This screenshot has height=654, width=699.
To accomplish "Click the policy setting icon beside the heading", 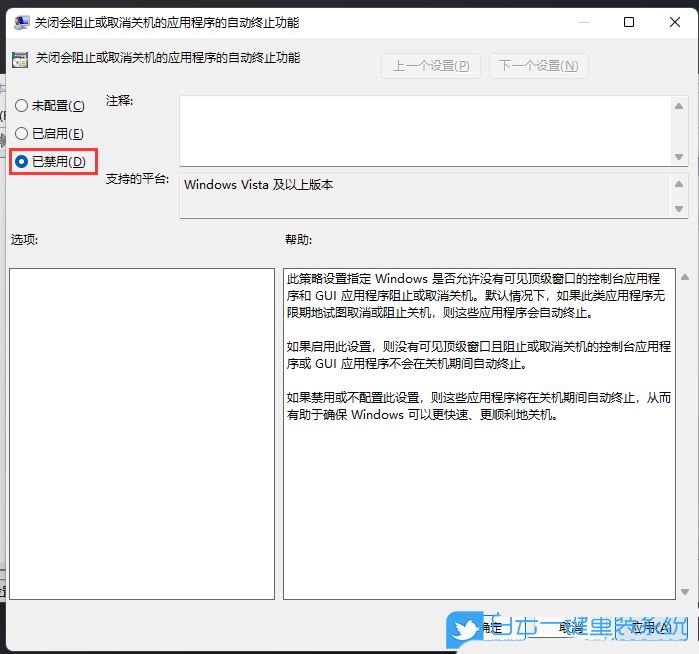I will click(x=20, y=60).
